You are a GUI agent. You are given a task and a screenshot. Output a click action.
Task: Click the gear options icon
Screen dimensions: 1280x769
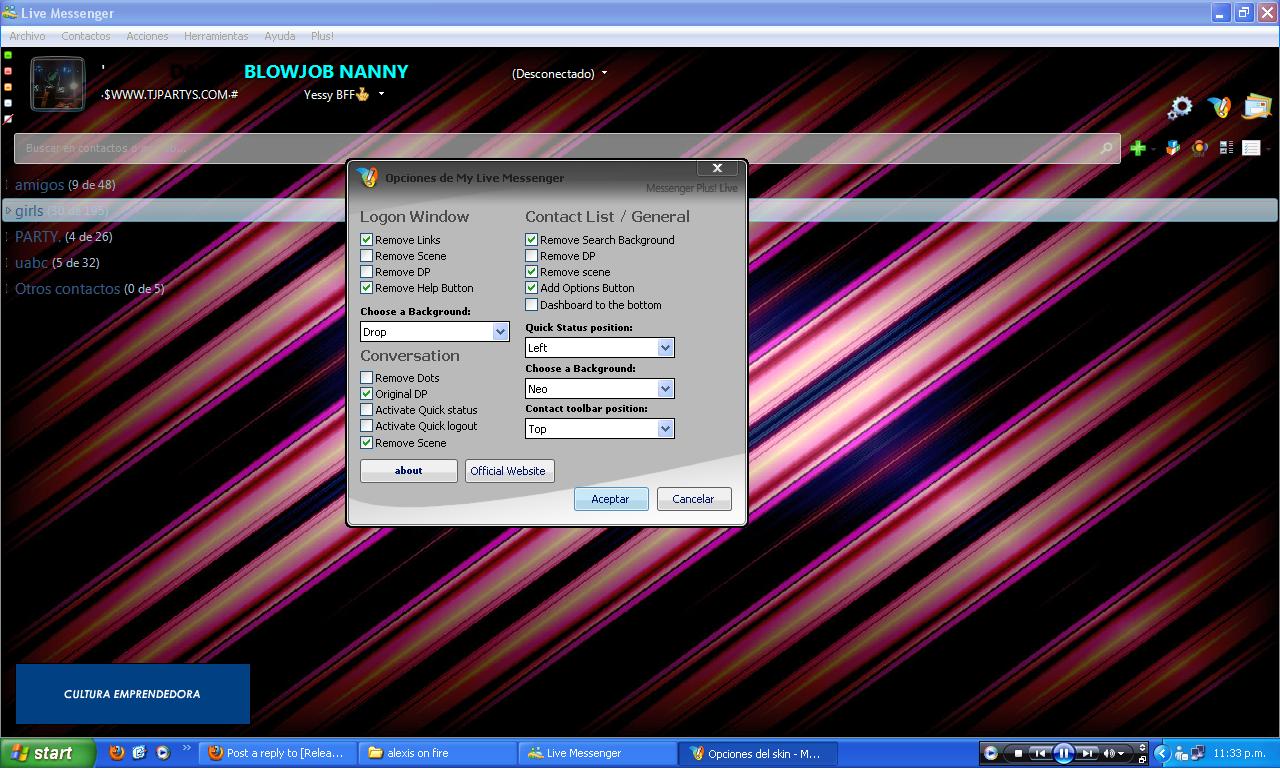click(x=1181, y=107)
